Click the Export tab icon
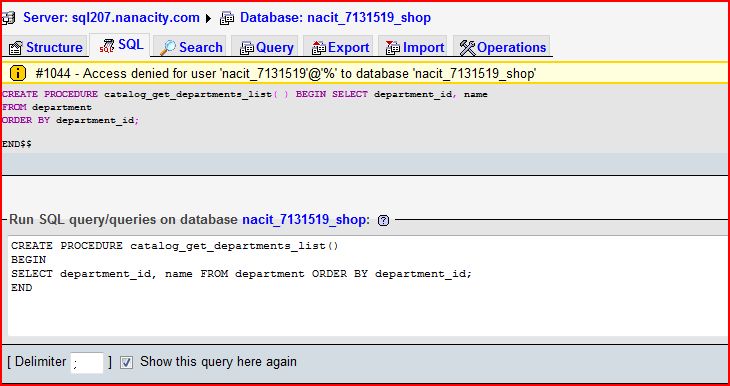The width and height of the screenshot is (730, 386). tap(319, 47)
